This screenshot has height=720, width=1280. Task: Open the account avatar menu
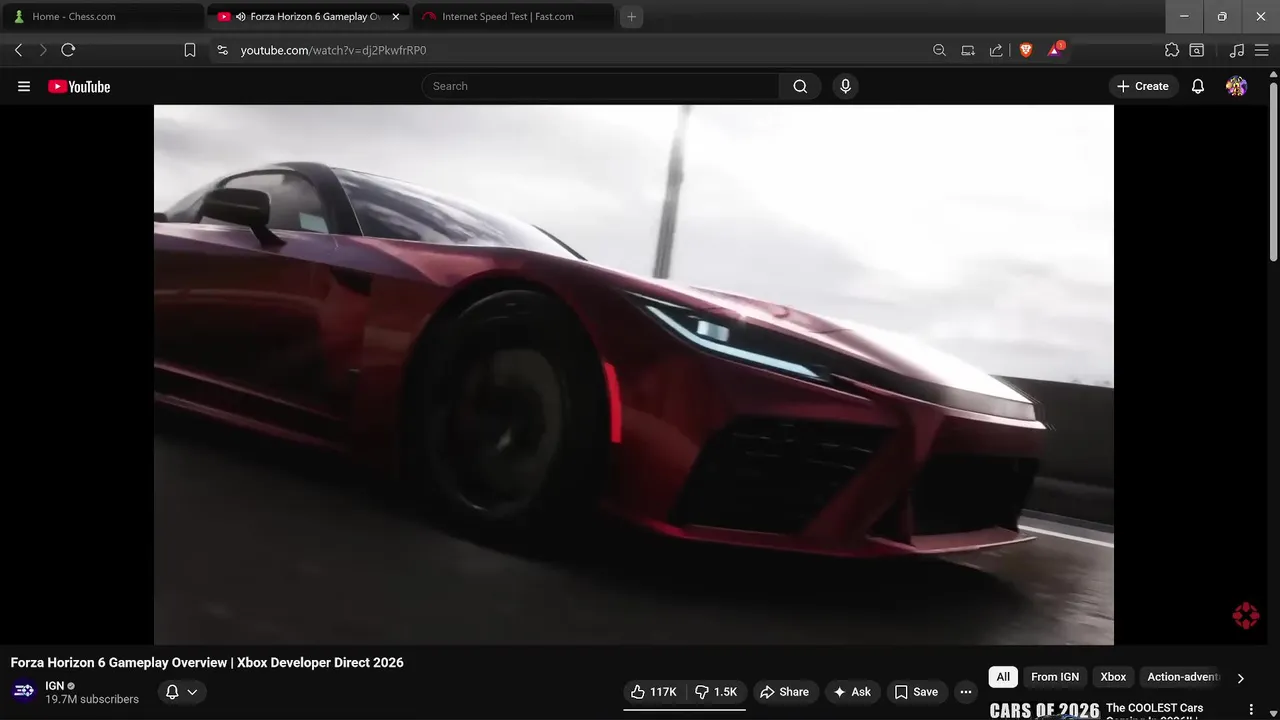coord(1236,86)
